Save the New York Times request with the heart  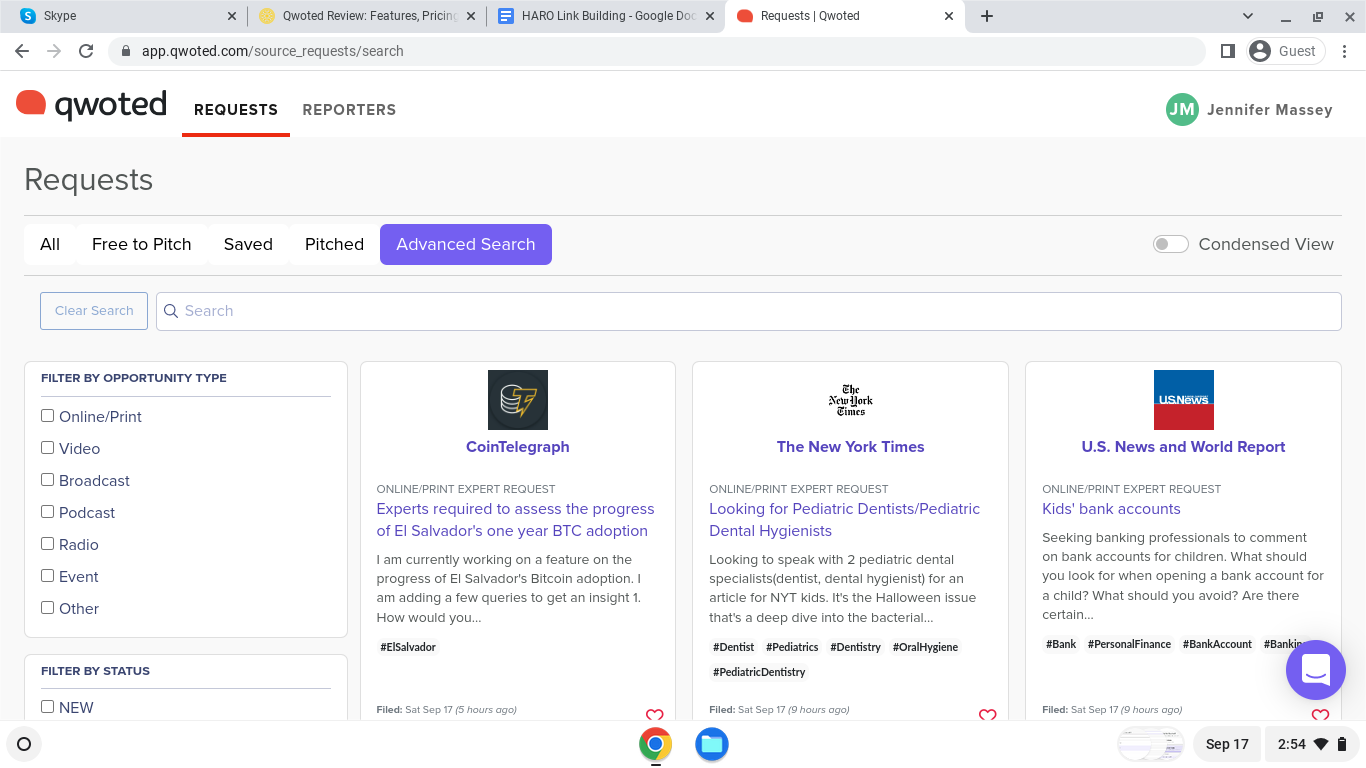click(988, 714)
